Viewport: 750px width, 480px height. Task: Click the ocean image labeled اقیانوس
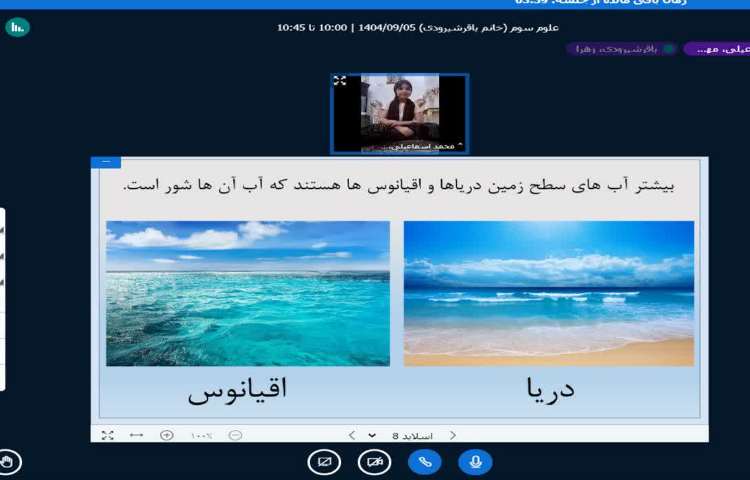[248, 293]
